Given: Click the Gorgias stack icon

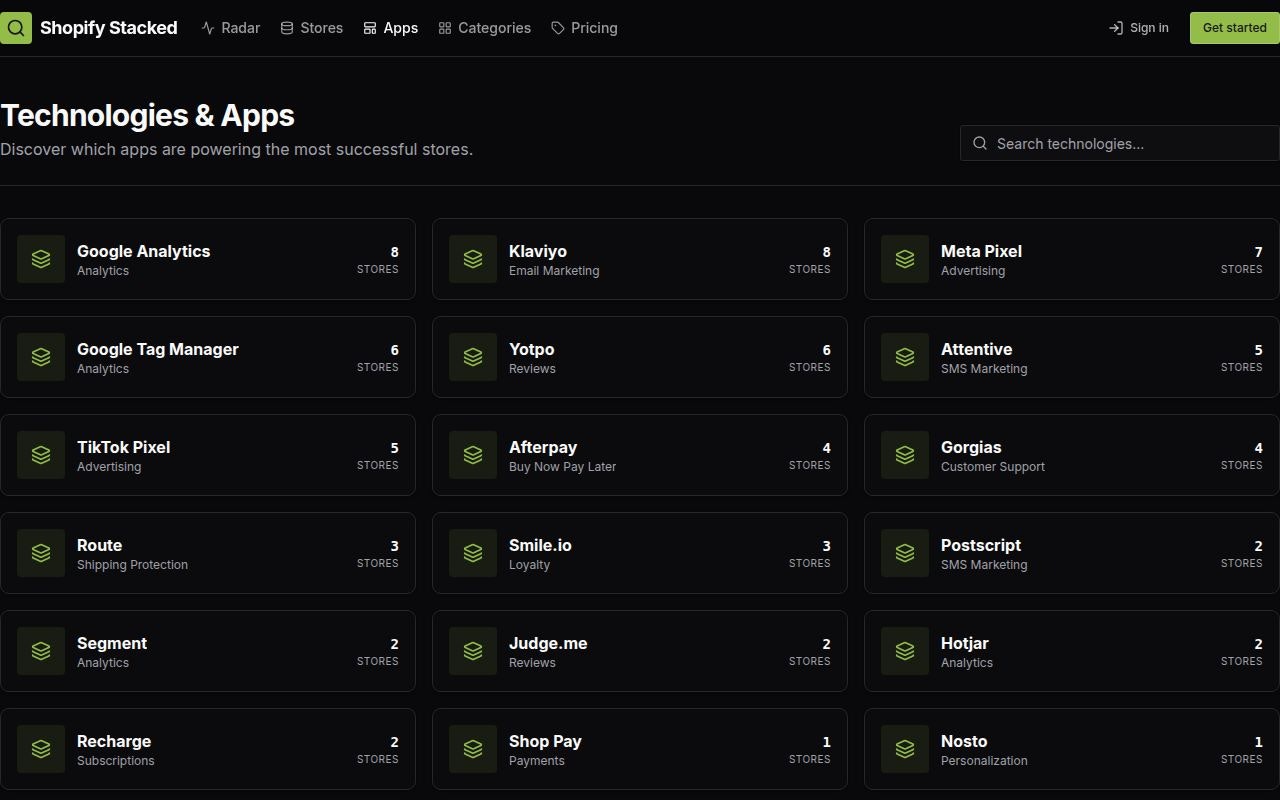Looking at the screenshot, I should (905, 455).
